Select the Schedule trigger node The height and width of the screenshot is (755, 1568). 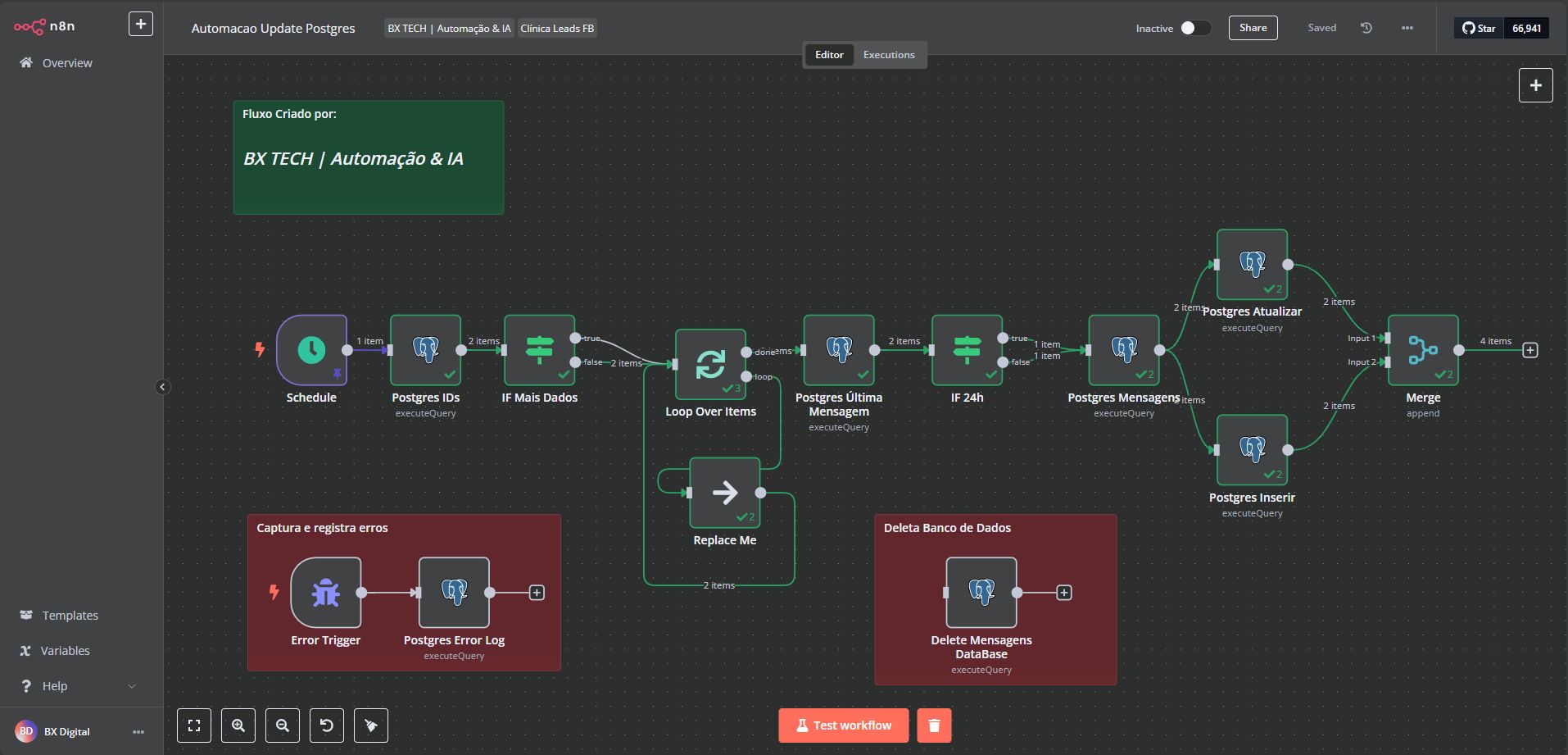(x=311, y=350)
